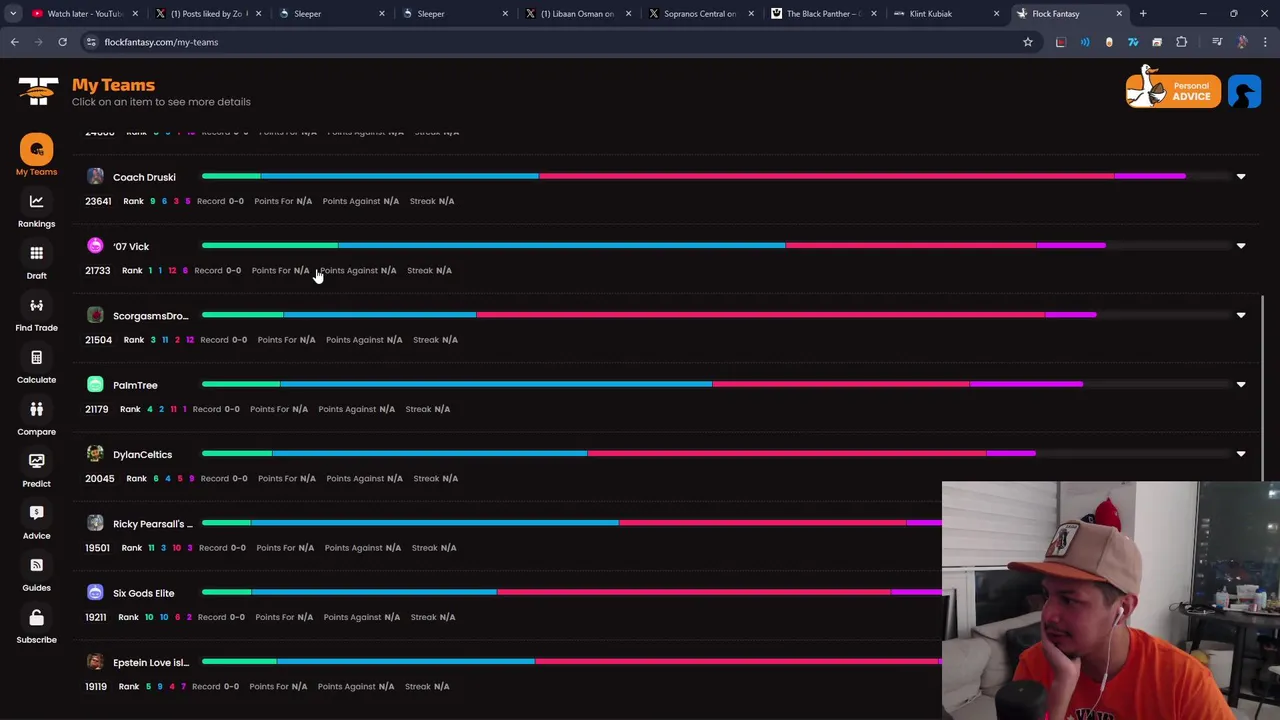Screen dimensions: 1280x720
Task: Click the webcam overlay video
Action: click(1110, 601)
